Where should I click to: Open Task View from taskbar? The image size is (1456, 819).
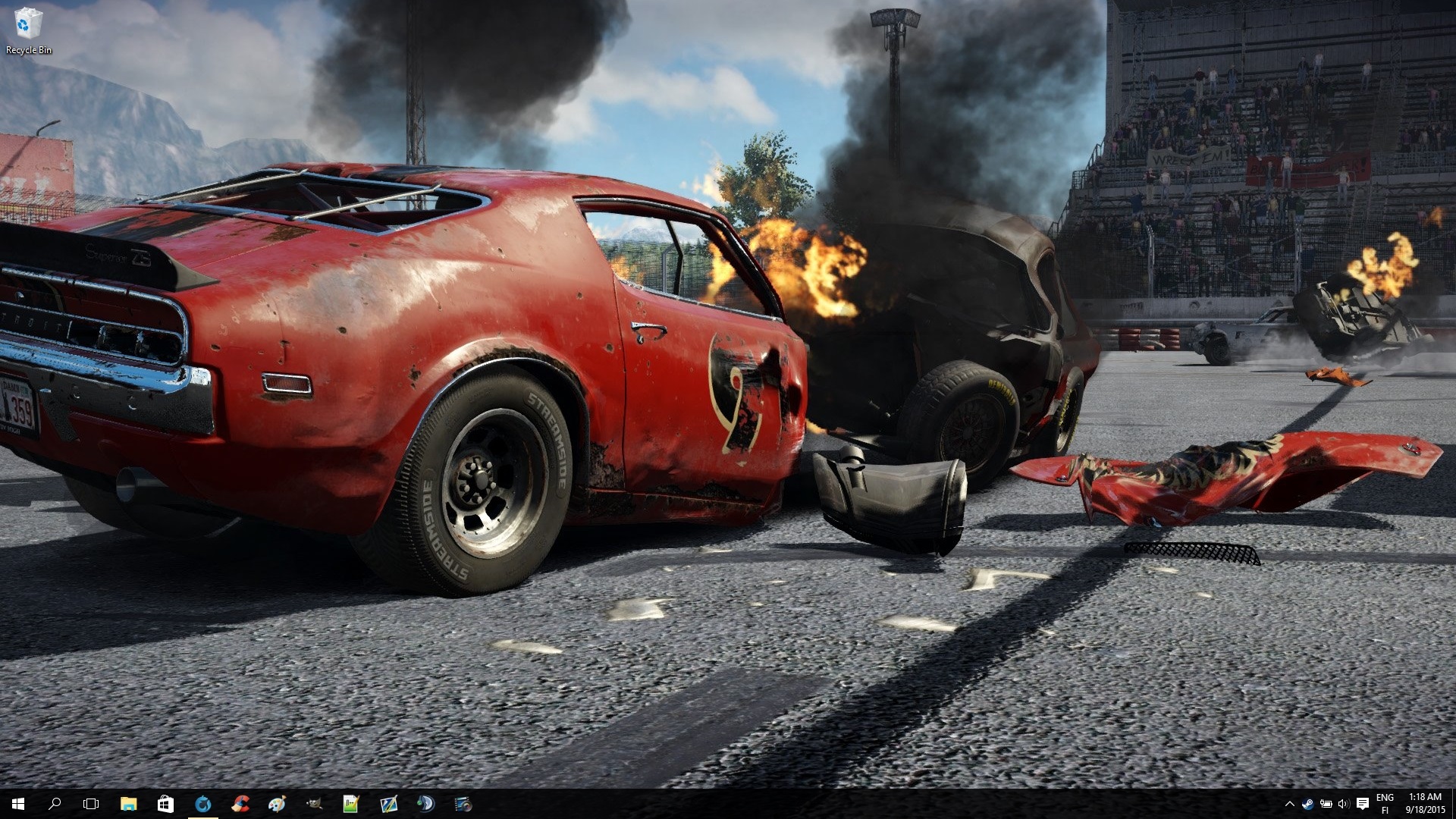coord(91,804)
